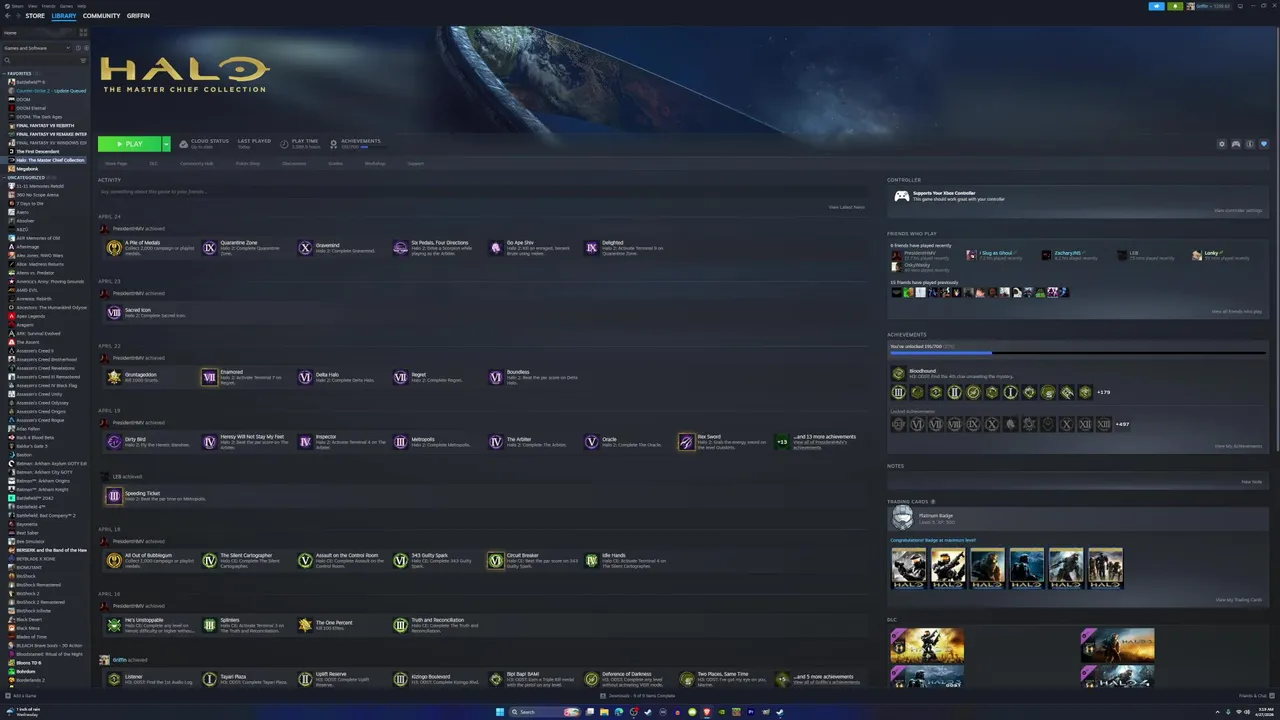This screenshot has width=1280, height=720.
Task: Click the Play Time clock icon
Action: click(285, 144)
